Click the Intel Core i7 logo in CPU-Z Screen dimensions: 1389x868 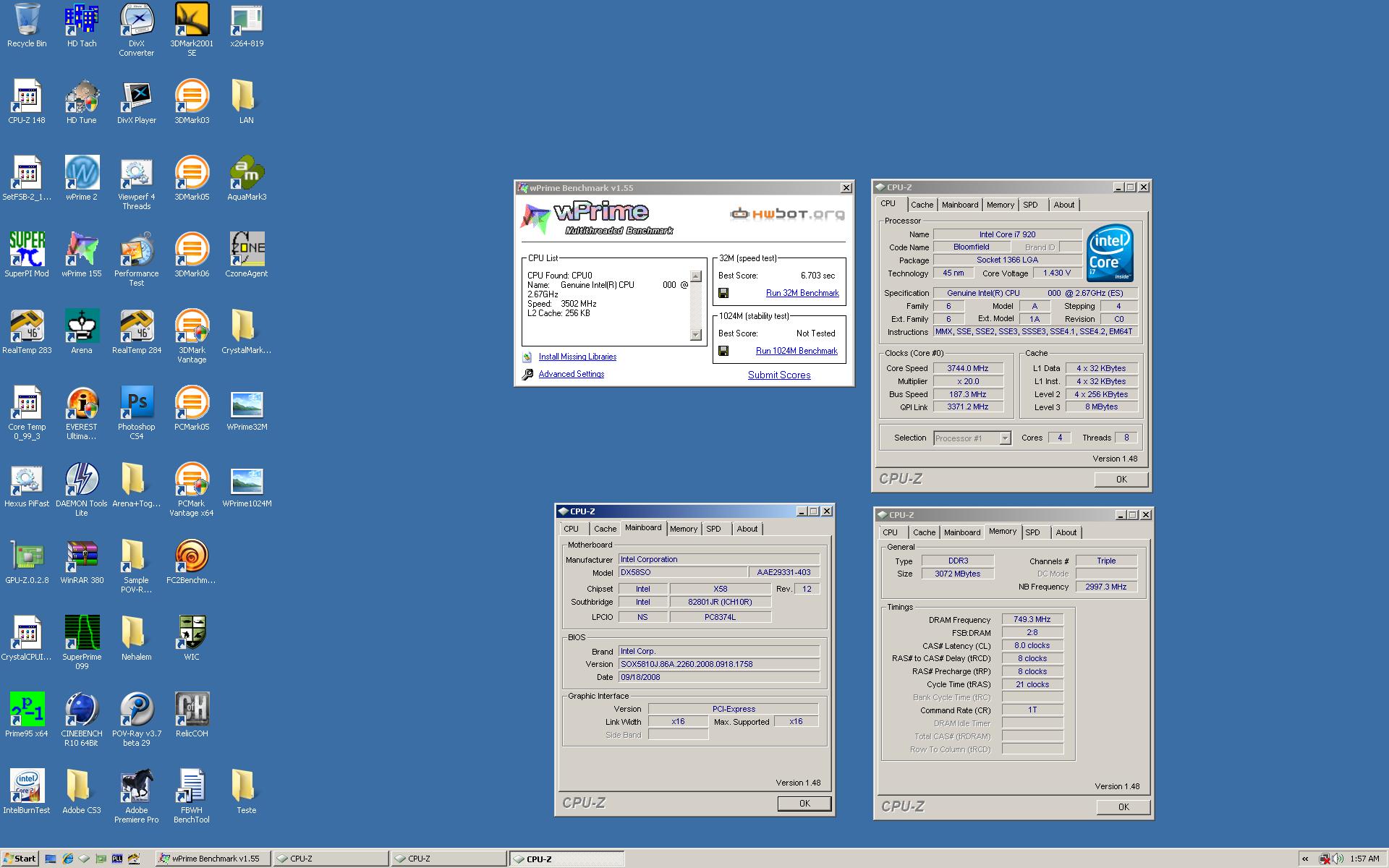(x=1110, y=252)
